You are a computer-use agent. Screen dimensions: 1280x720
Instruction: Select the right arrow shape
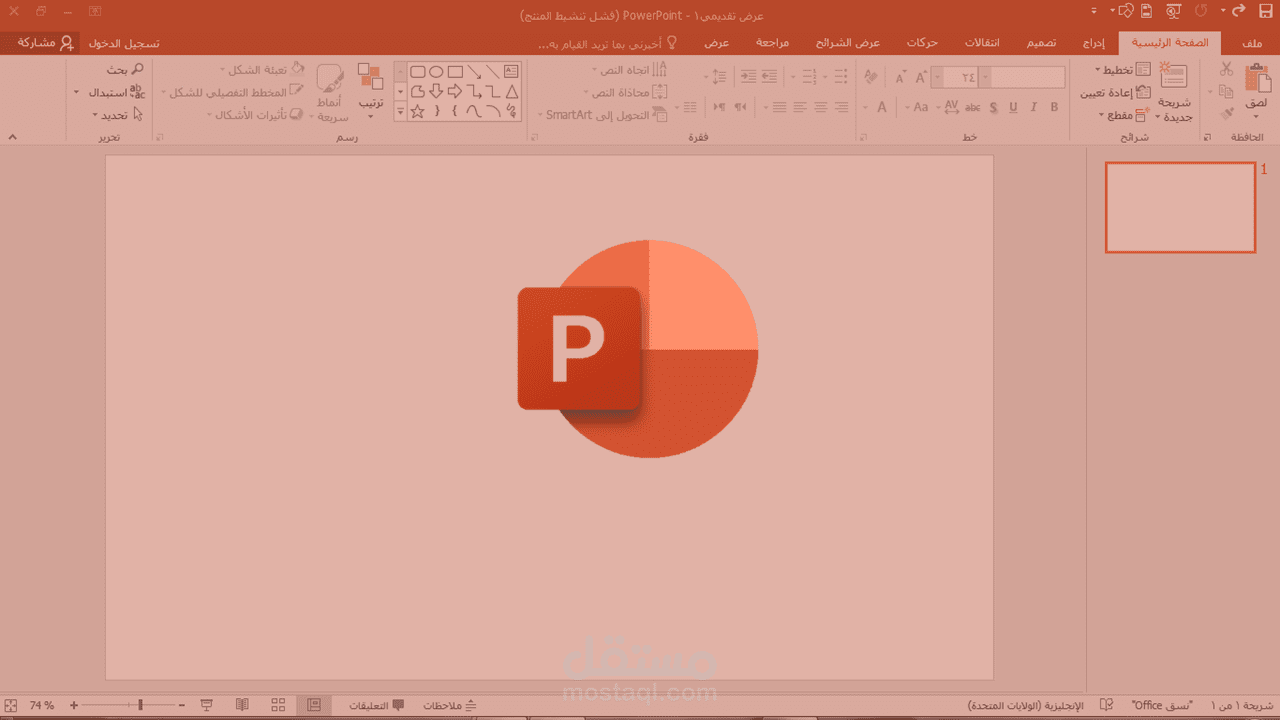[455, 92]
